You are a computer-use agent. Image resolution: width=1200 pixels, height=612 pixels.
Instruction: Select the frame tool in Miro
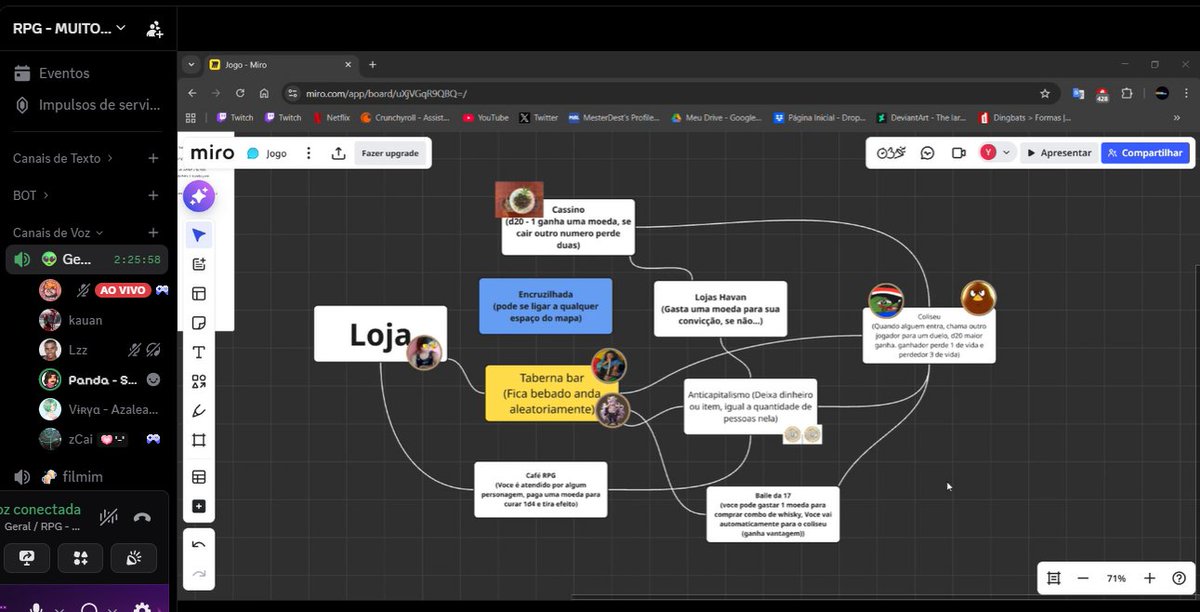(x=198, y=440)
